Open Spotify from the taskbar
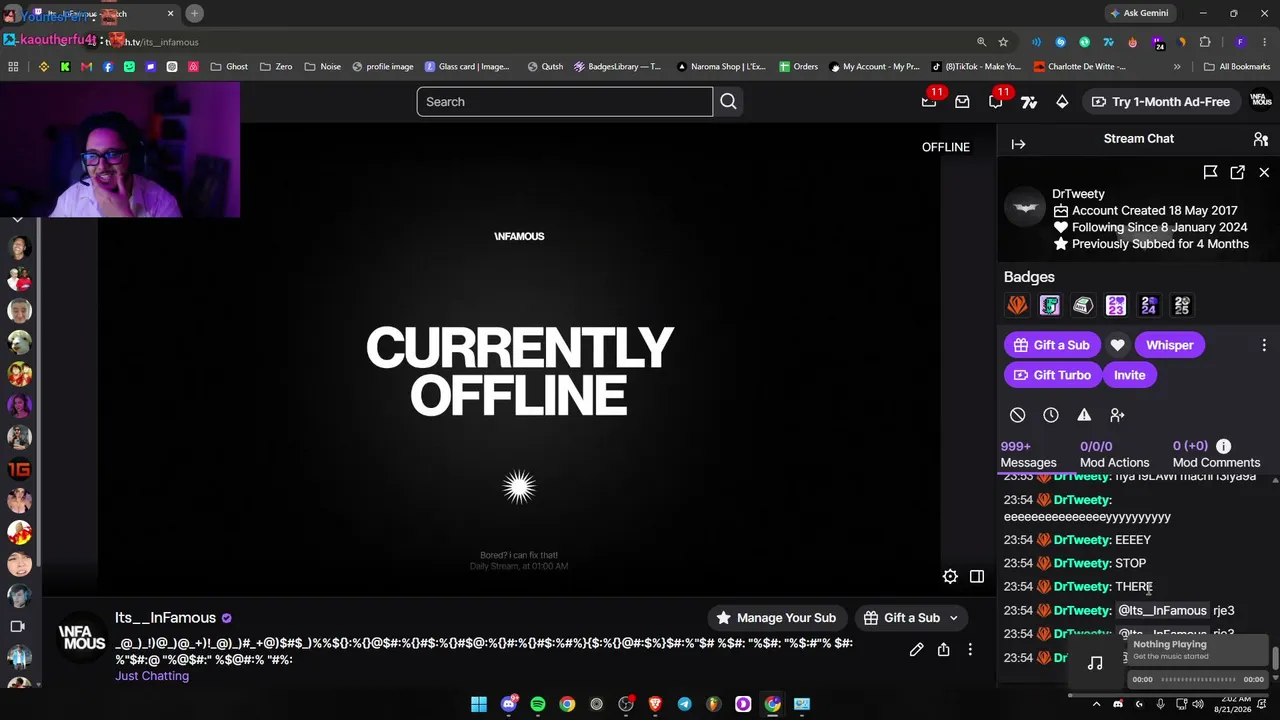The image size is (1280, 720). 538,704
